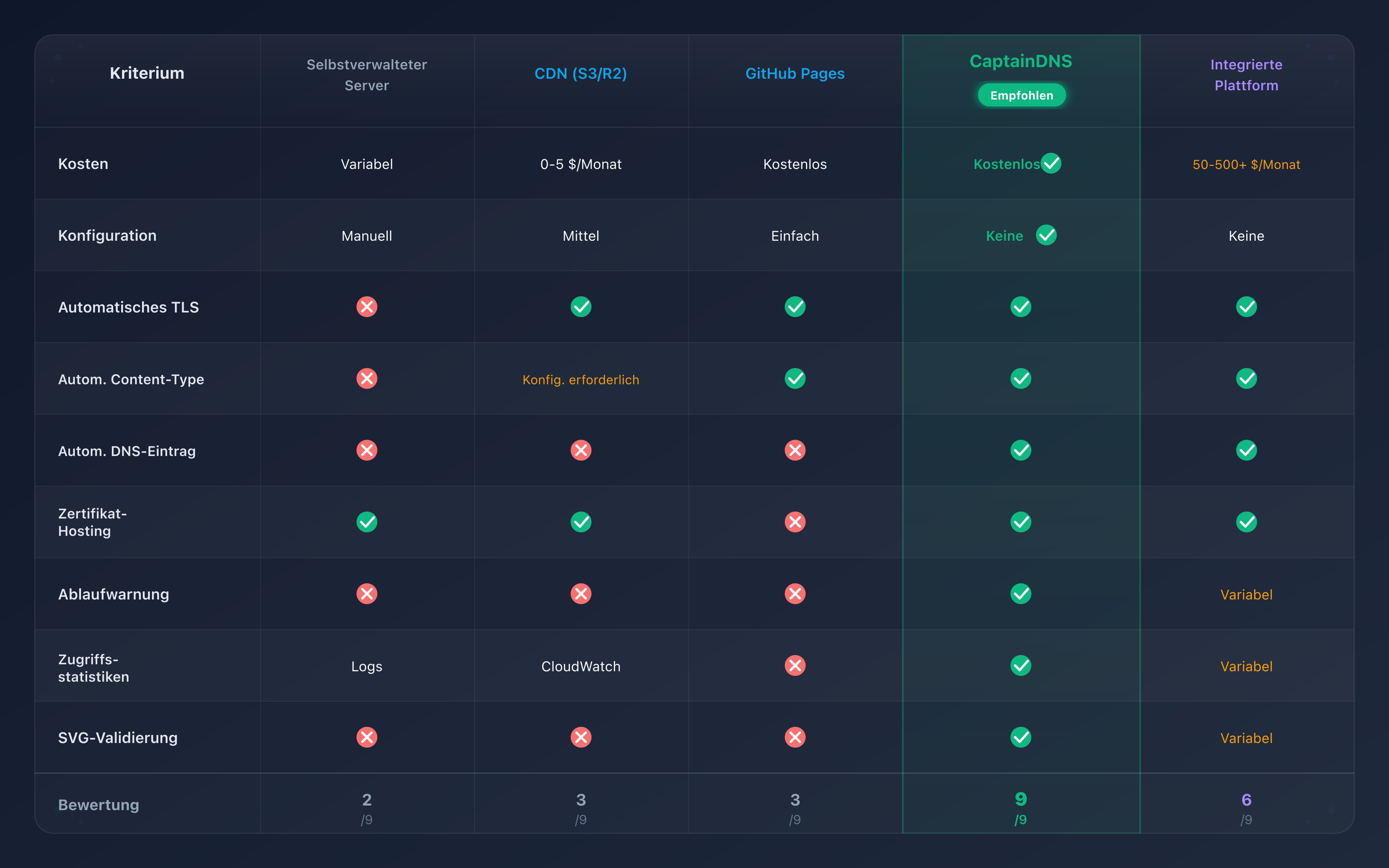Viewport: 1389px width, 868px height.
Task: Select the red cross for CDN Autom. DNS-Eintrag
Action: click(581, 451)
